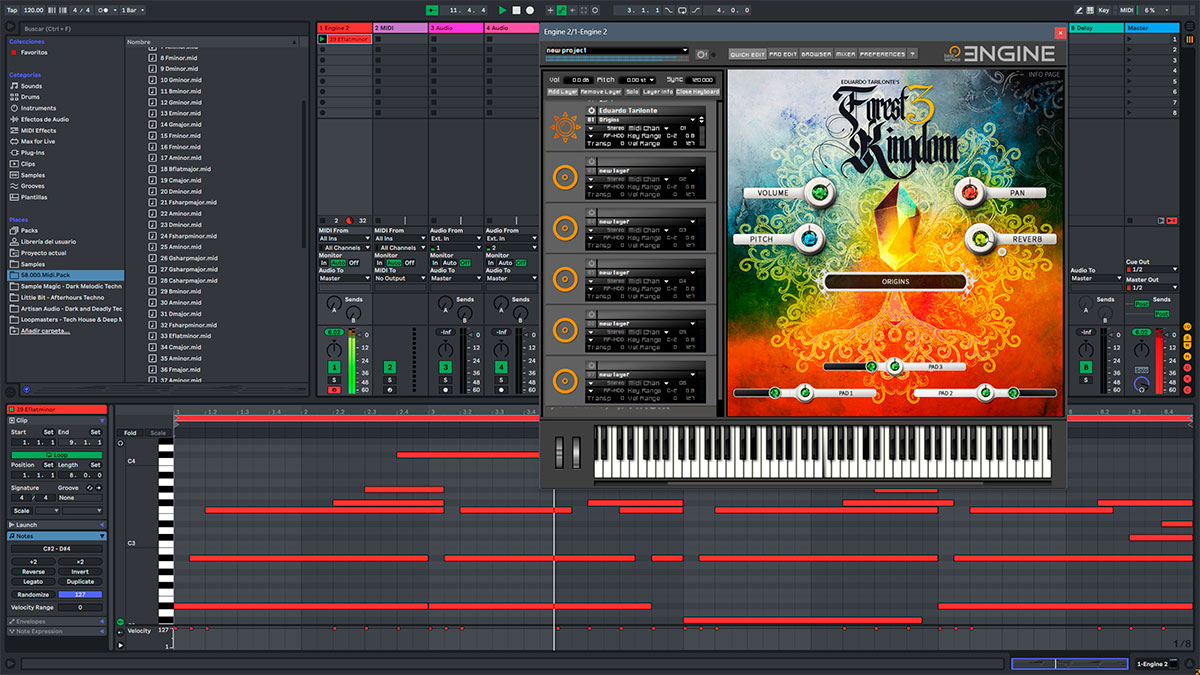Switch to the PAD EDIT tab in Engine
Viewport: 1200px width, 675px height.
(x=783, y=54)
